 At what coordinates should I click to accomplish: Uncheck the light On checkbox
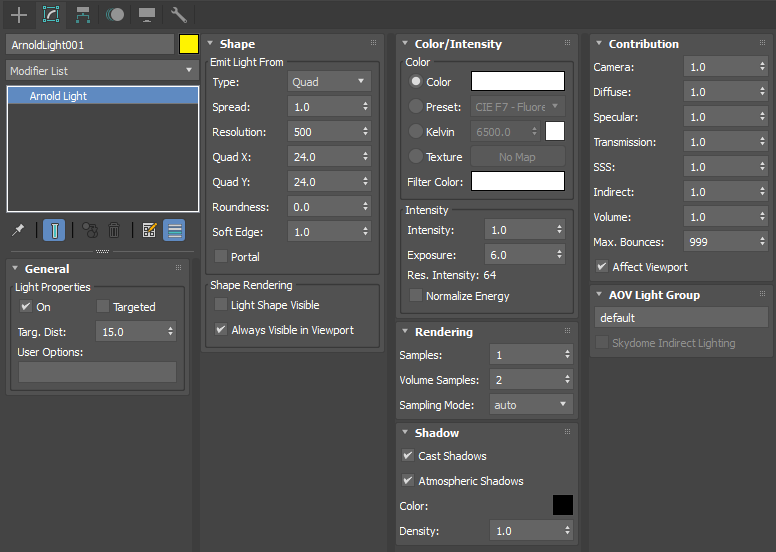point(26,306)
